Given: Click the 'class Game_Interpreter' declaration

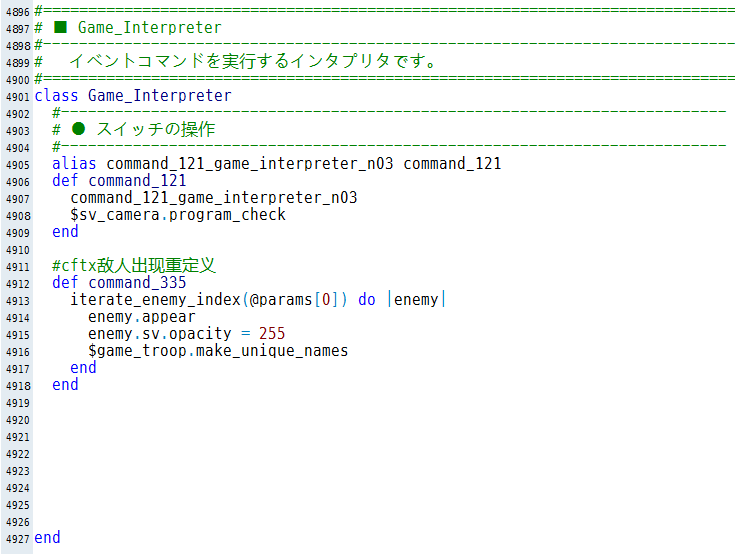Looking at the screenshot, I should (x=133, y=96).
